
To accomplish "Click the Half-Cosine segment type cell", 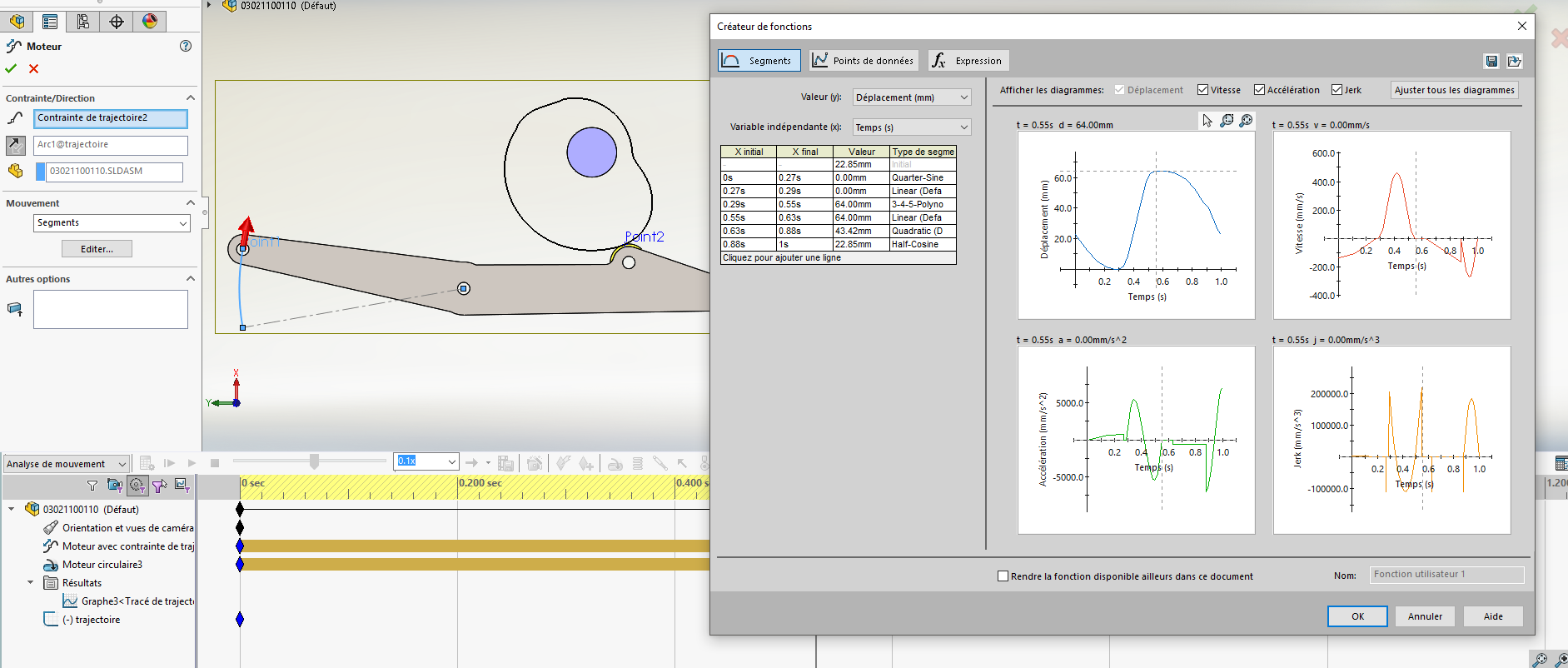I will pyautogui.click(x=923, y=245).
